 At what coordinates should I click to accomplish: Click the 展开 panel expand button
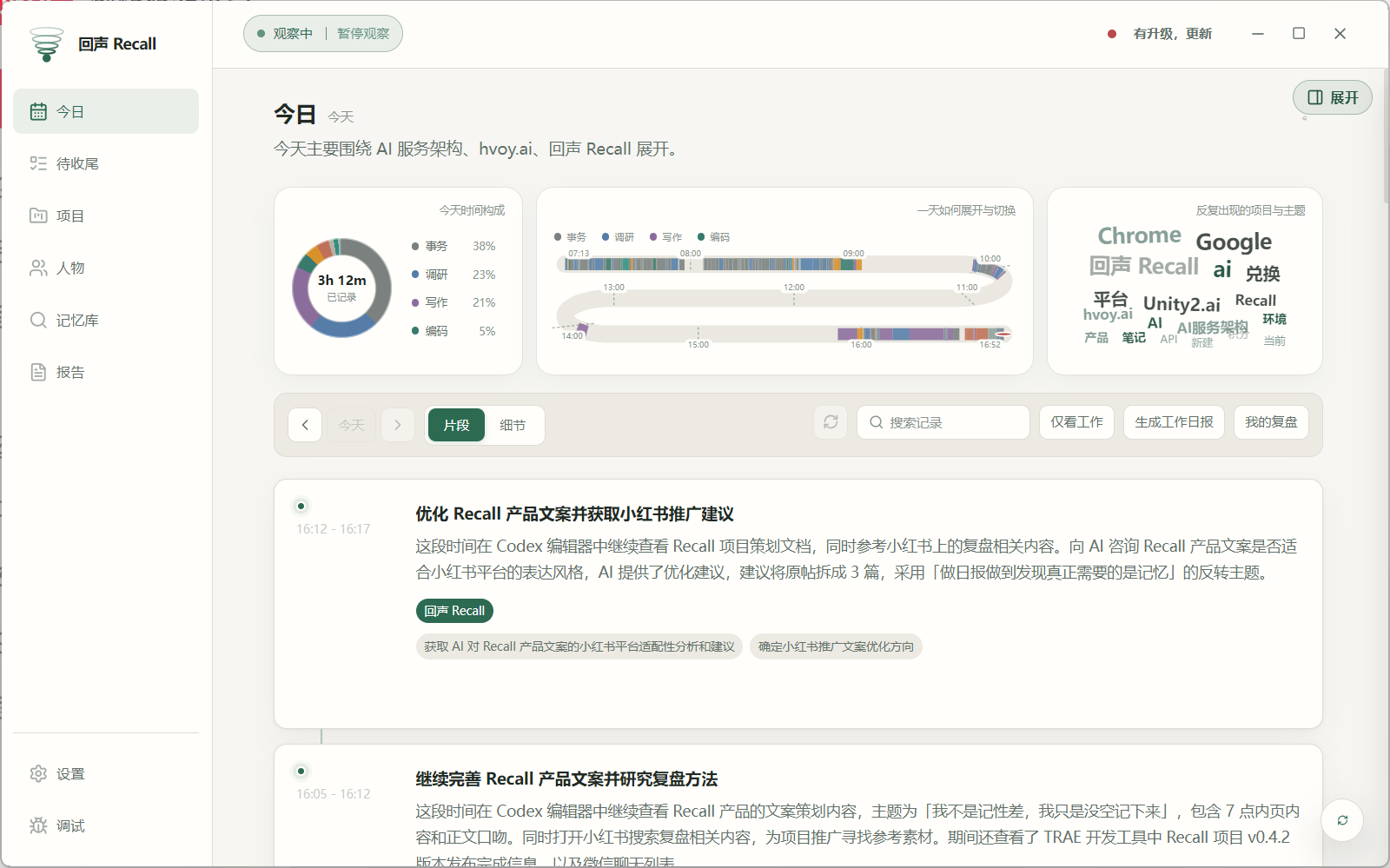pyautogui.click(x=1333, y=97)
